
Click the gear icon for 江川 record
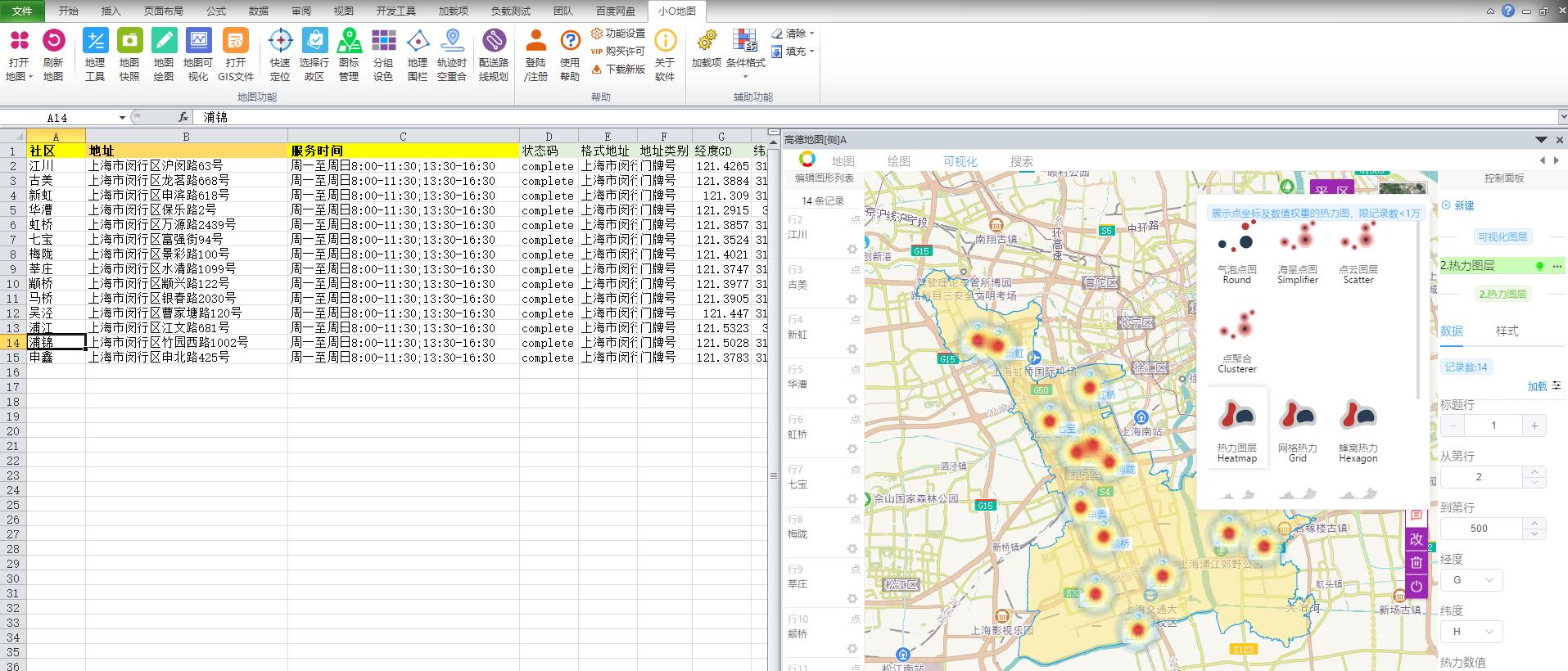[852, 250]
